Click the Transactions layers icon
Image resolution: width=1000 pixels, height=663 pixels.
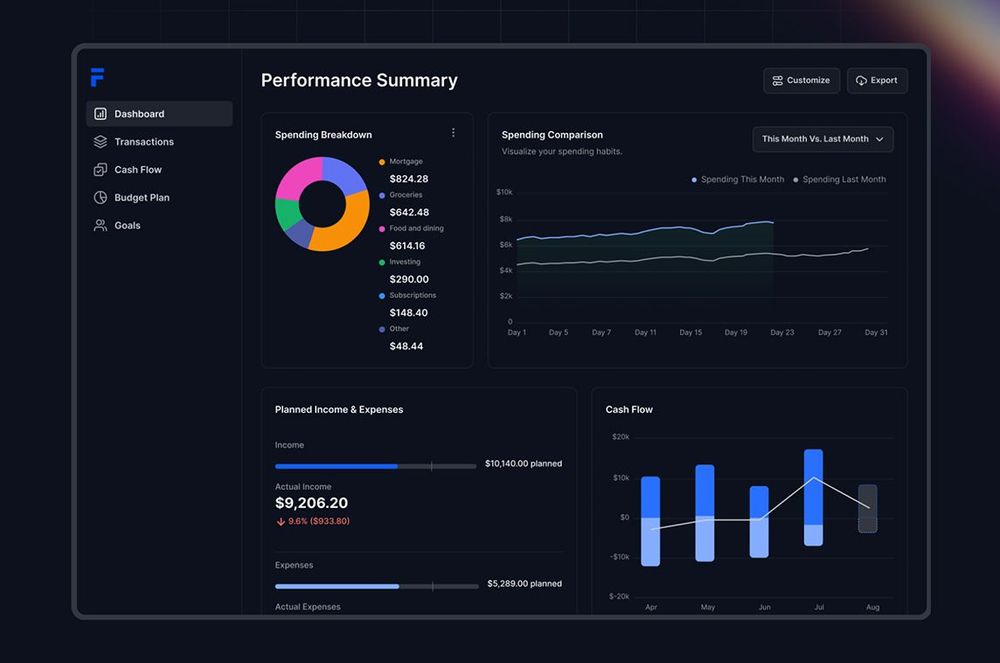point(100,142)
